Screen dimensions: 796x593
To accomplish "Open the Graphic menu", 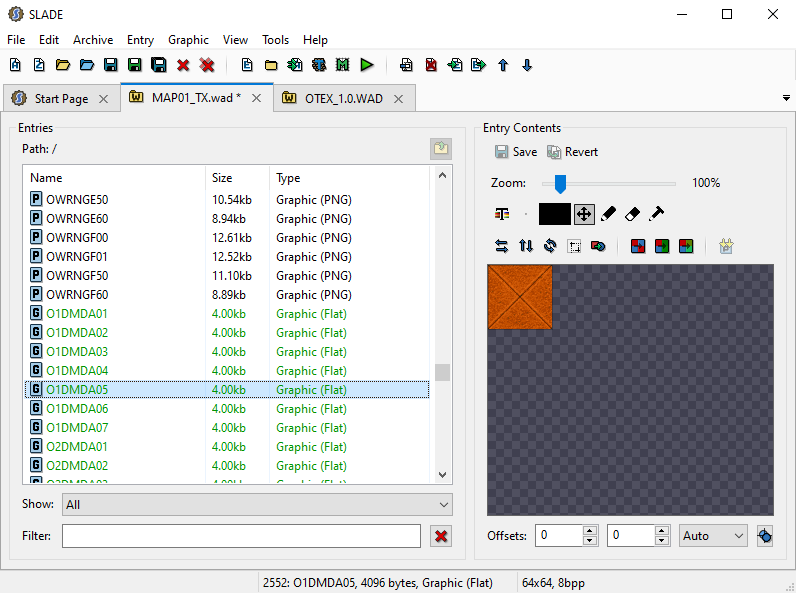I will [x=188, y=40].
